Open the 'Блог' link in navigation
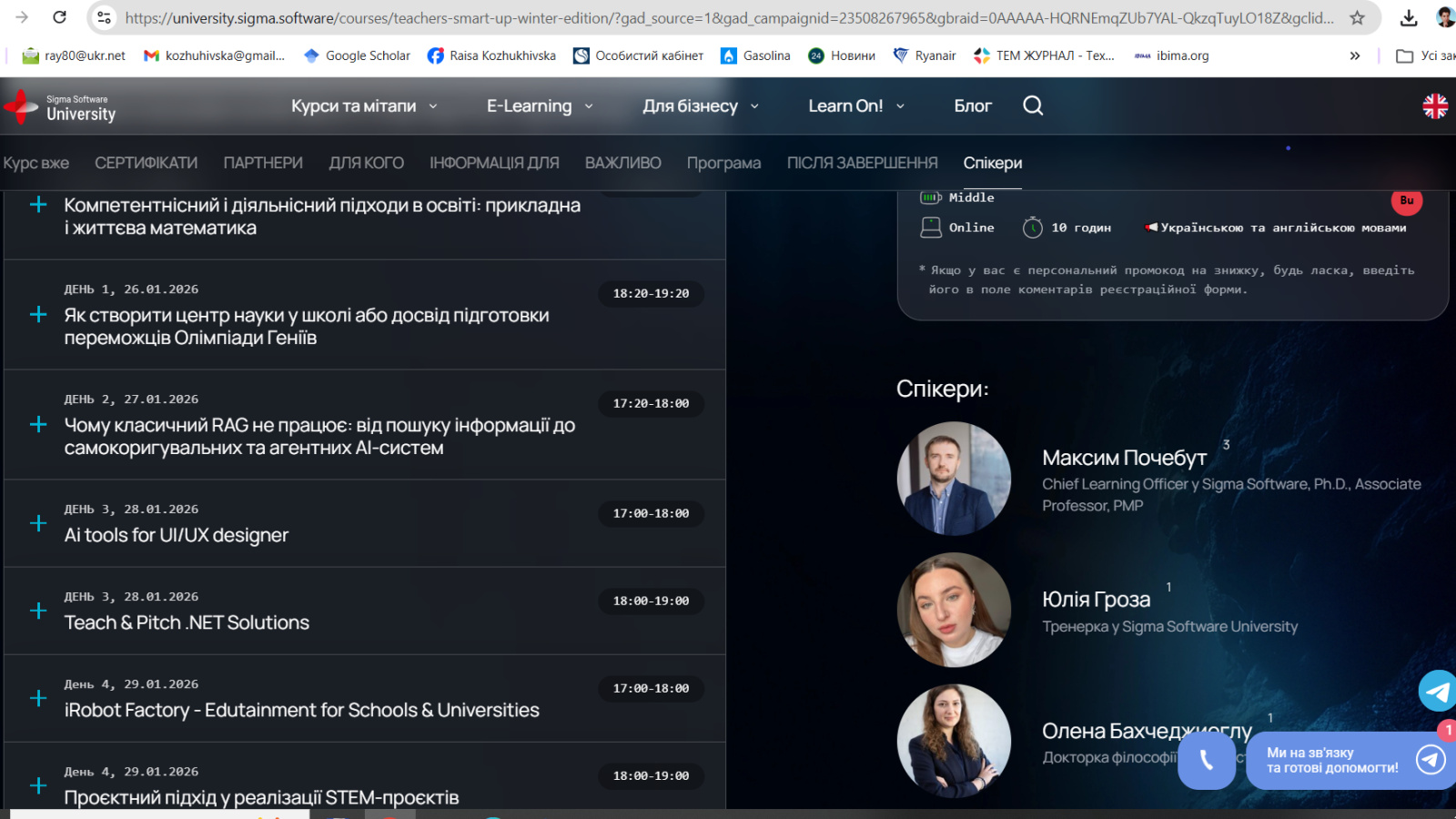The width and height of the screenshot is (1456, 819). 972,106
